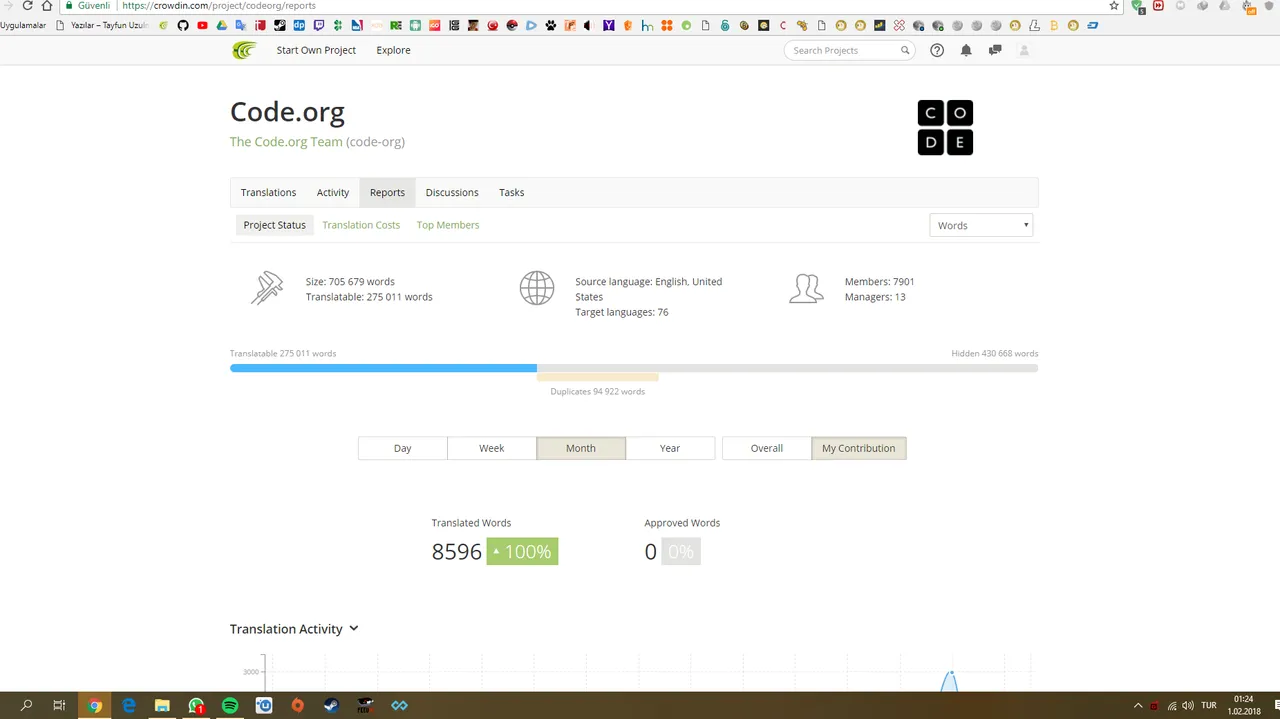Viewport: 1280px width, 719px height.
Task: Show hidden tray icons arrow
Action: [1138, 705]
